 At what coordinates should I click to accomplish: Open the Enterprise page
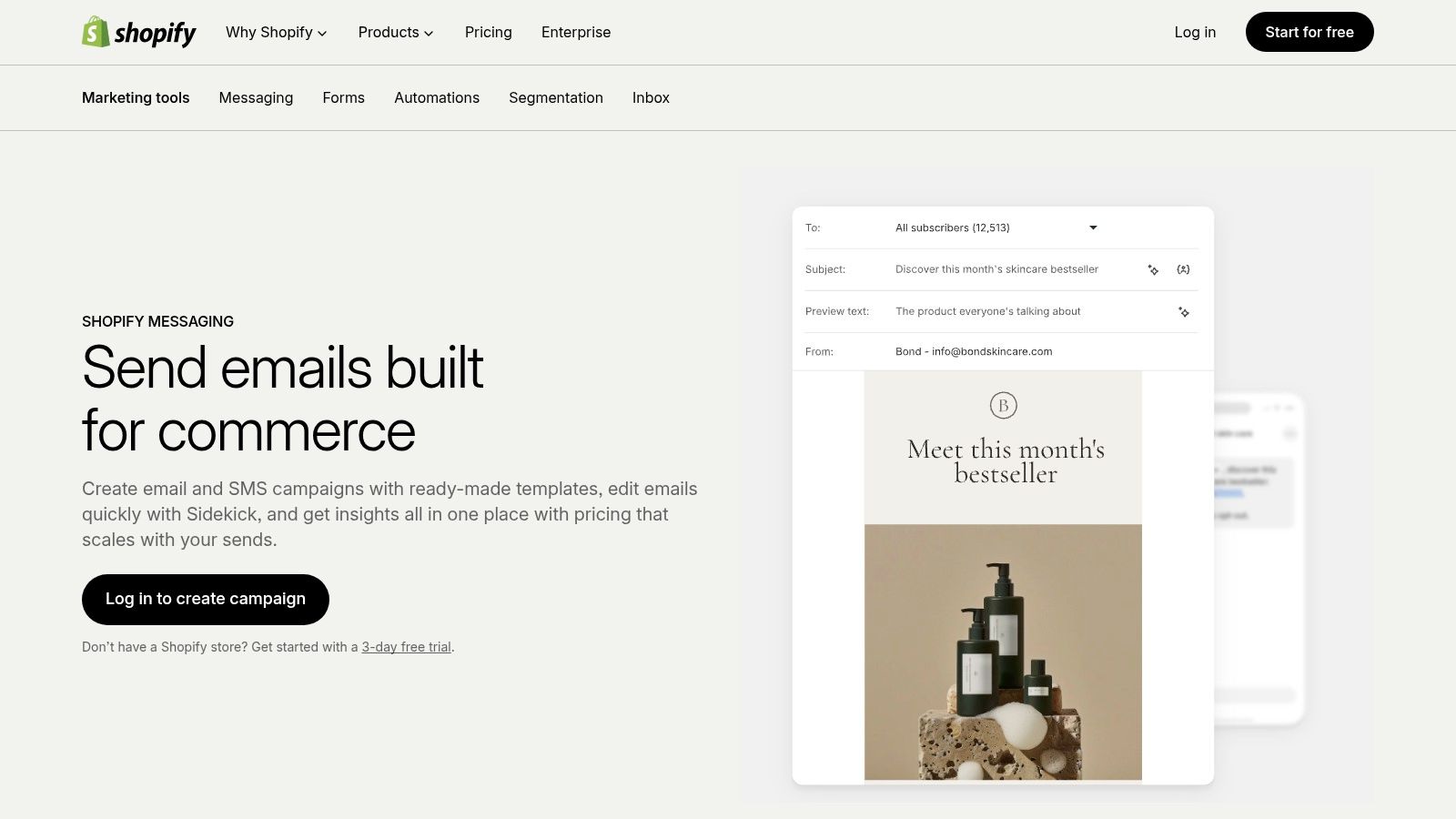(x=576, y=32)
